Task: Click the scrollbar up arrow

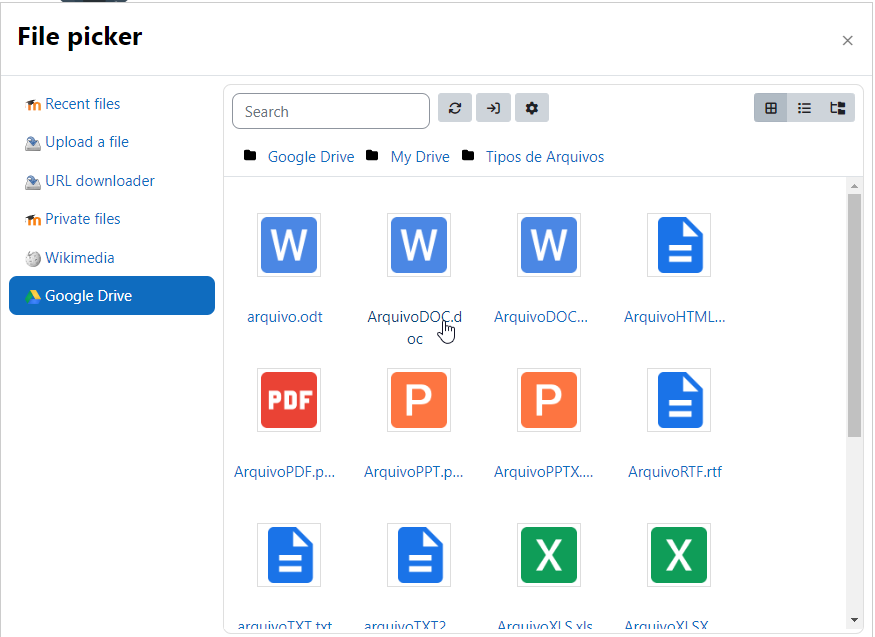Action: [854, 186]
